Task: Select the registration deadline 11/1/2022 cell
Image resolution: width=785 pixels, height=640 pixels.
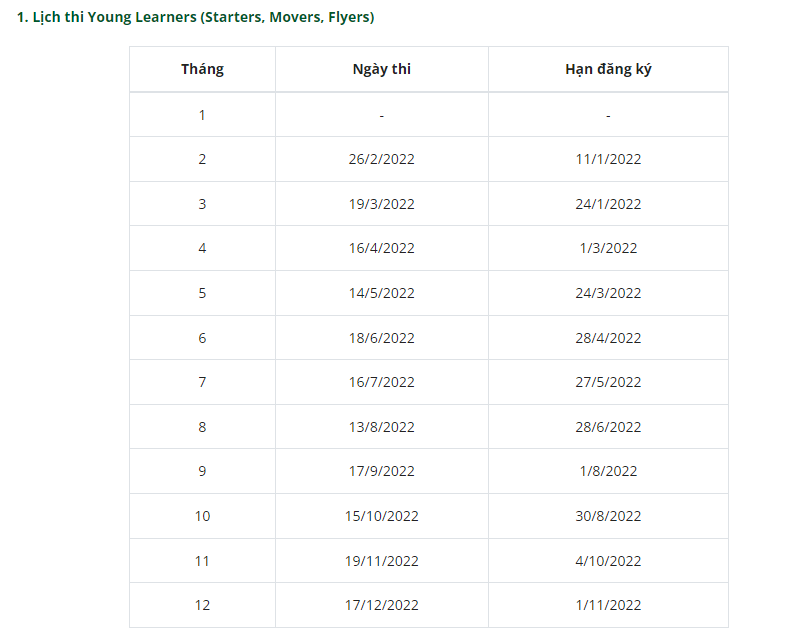Action: point(608,159)
